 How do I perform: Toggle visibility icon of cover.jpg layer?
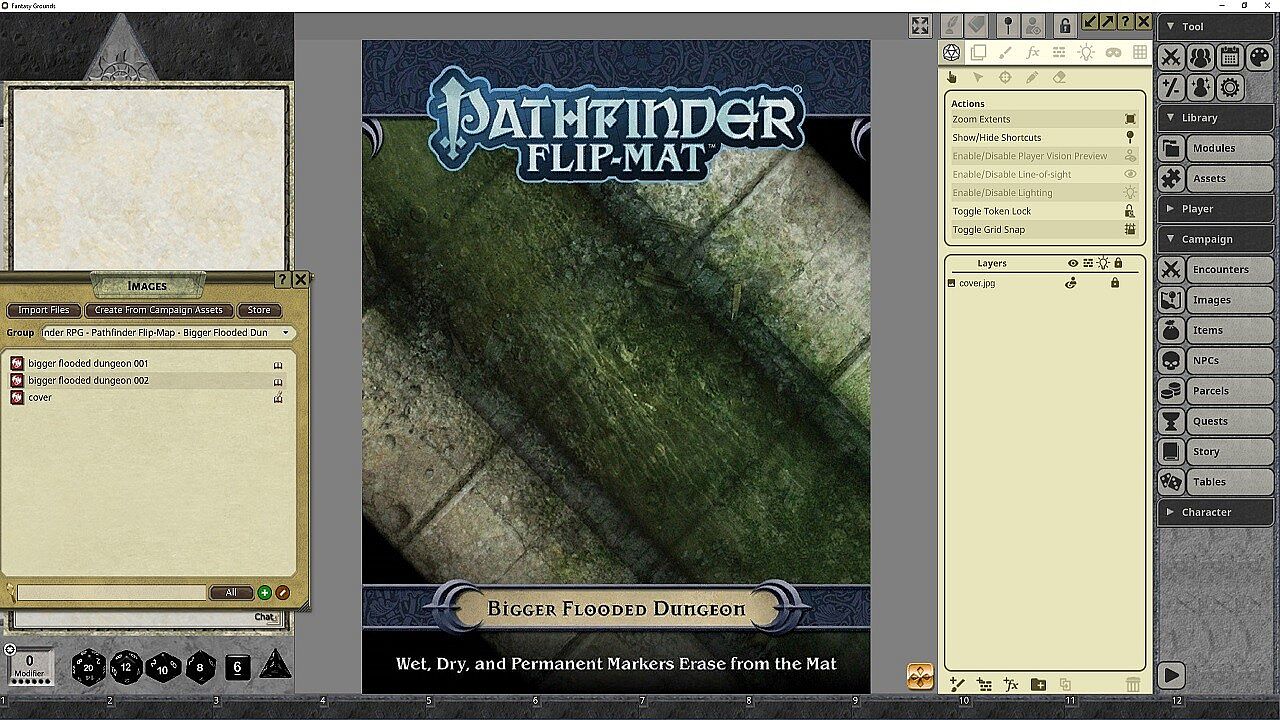1071,283
